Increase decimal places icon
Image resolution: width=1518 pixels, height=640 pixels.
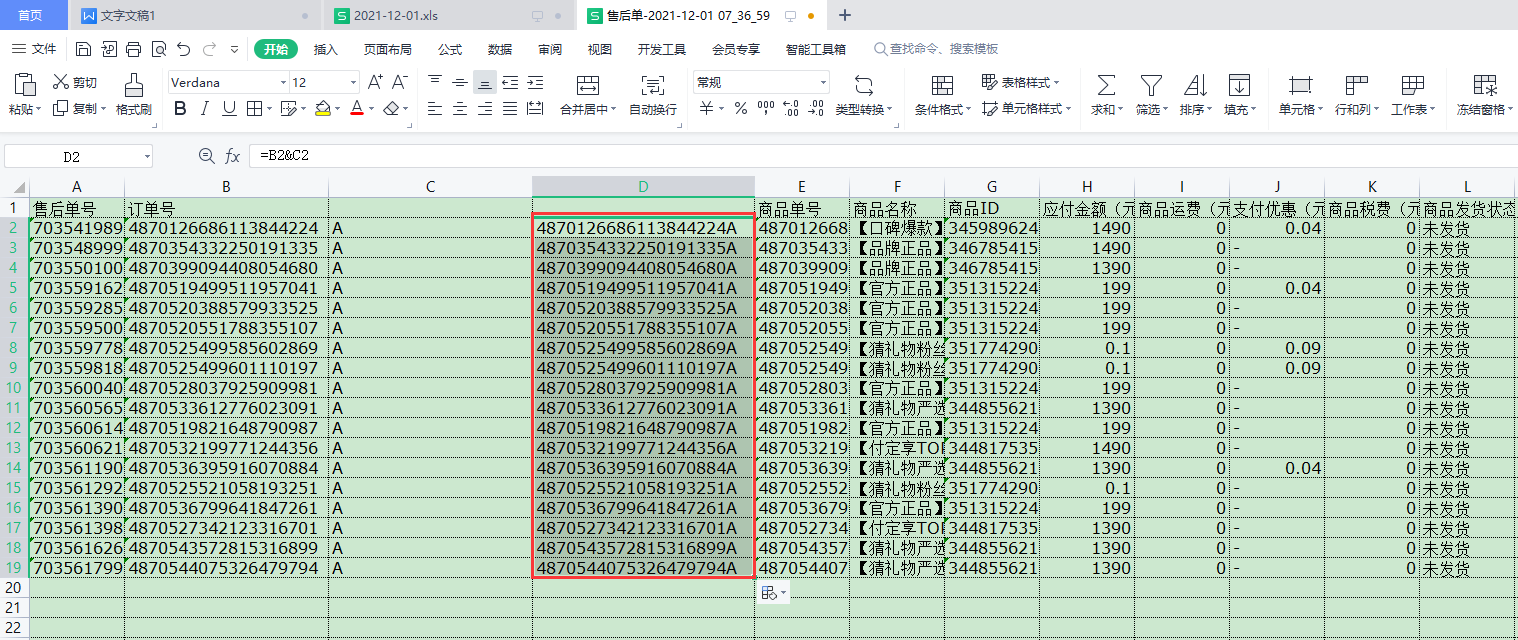(x=790, y=108)
